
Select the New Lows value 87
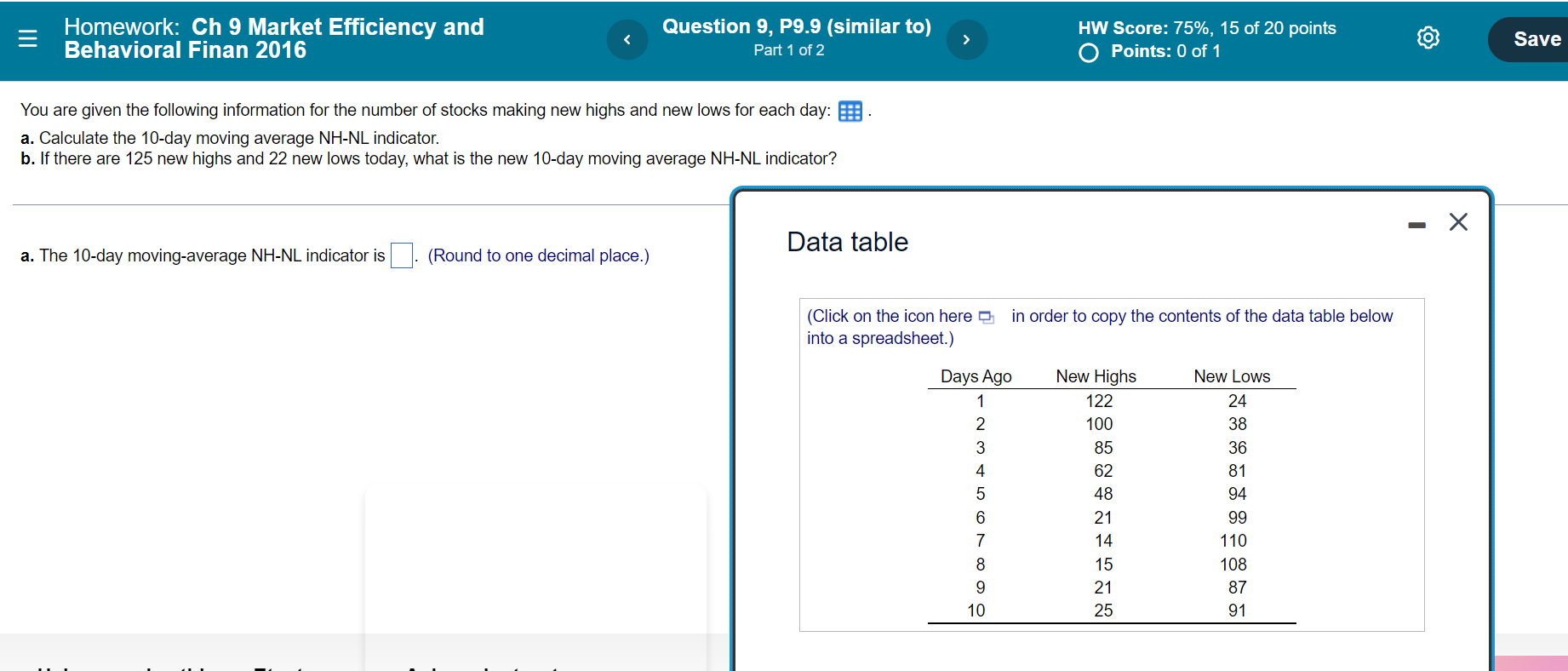1237,588
